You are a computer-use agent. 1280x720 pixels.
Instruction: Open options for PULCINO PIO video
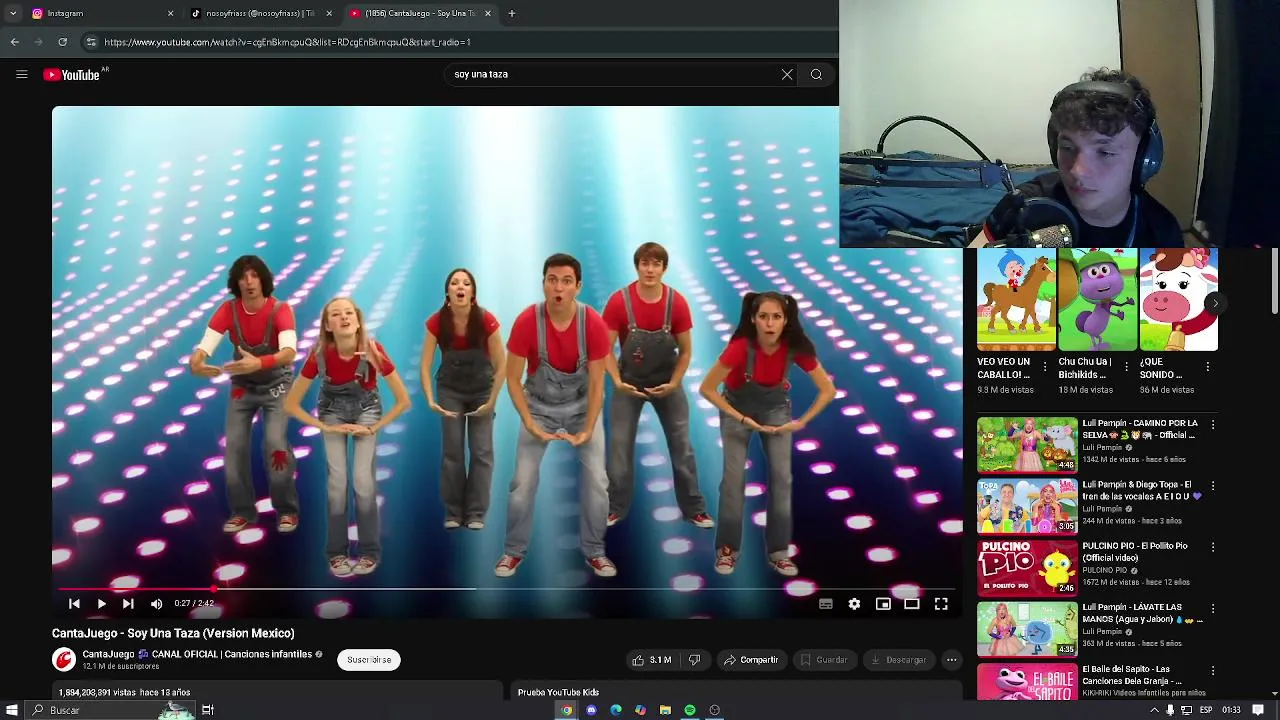(1213, 548)
